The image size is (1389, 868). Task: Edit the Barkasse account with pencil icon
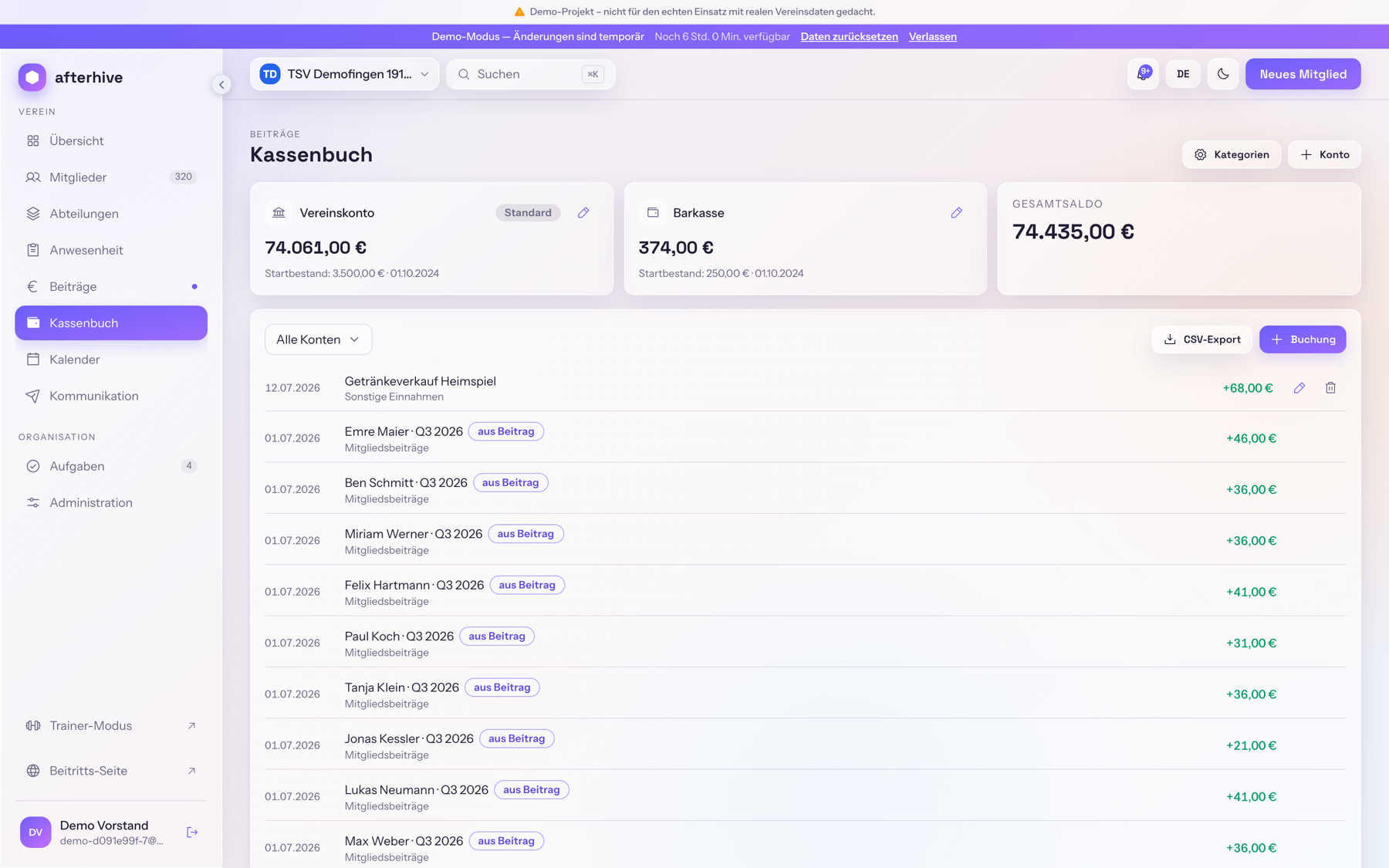956,212
